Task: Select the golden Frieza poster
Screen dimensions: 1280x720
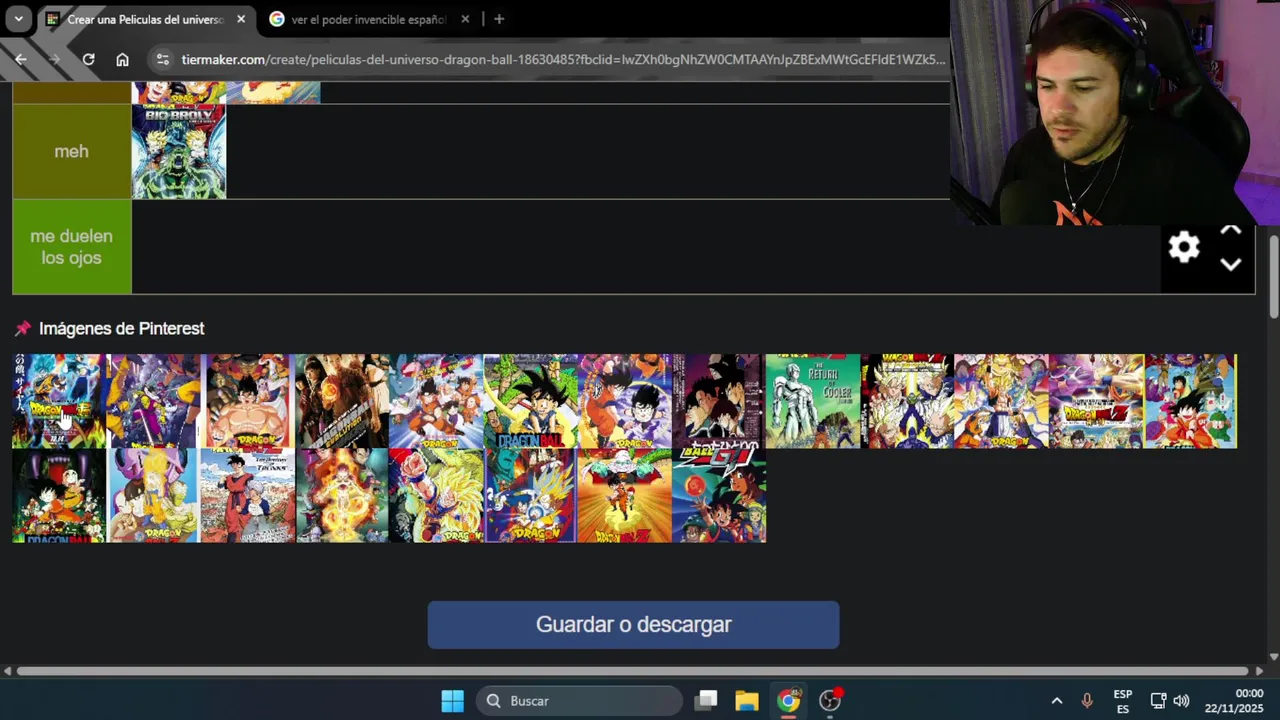Action: pyautogui.click(x=341, y=495)
